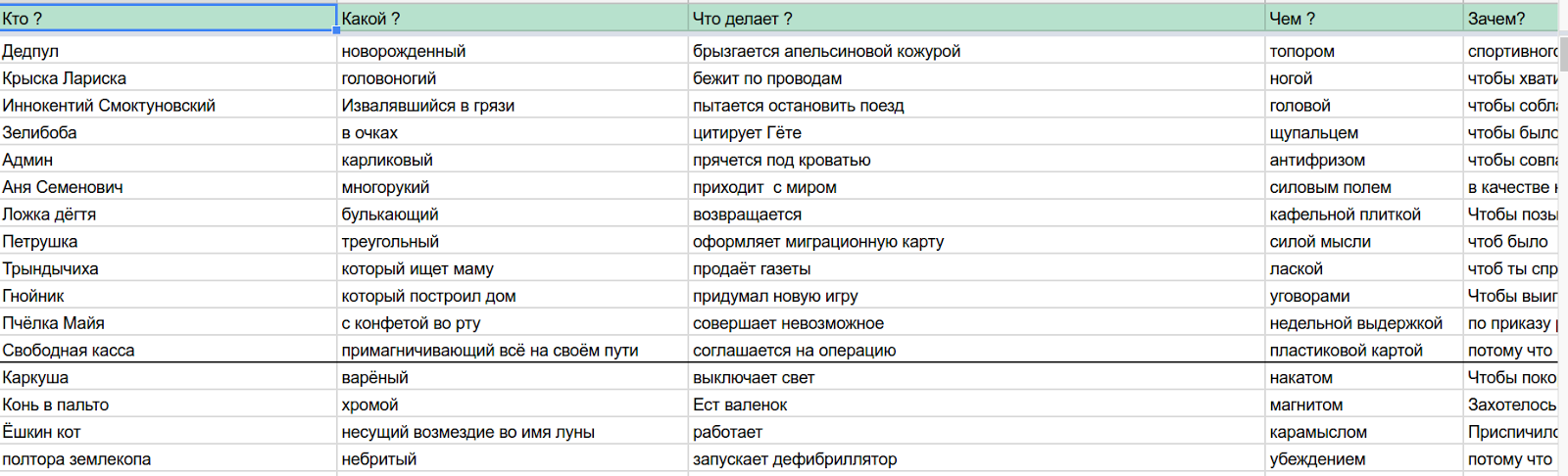
Task: Select the cell 'Крыска Лариска'
Action: point(168,78)
